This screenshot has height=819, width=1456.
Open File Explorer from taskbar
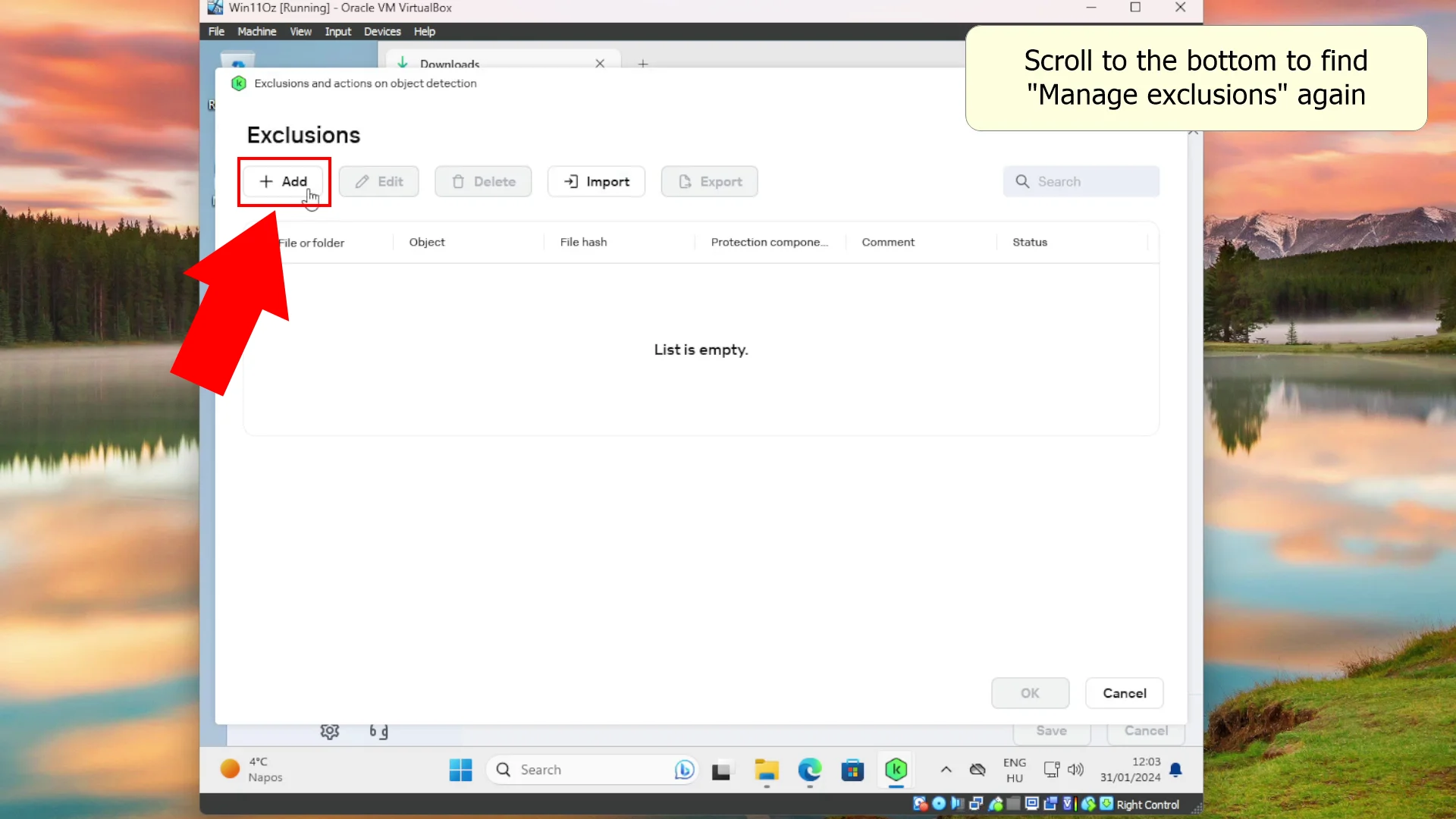coord(767,770)
